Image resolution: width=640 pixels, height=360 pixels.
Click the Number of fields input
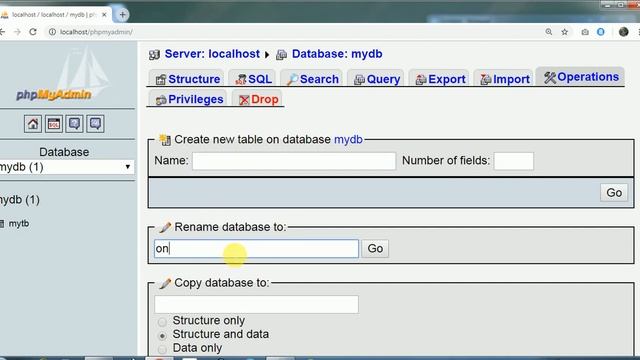[513, 161]
